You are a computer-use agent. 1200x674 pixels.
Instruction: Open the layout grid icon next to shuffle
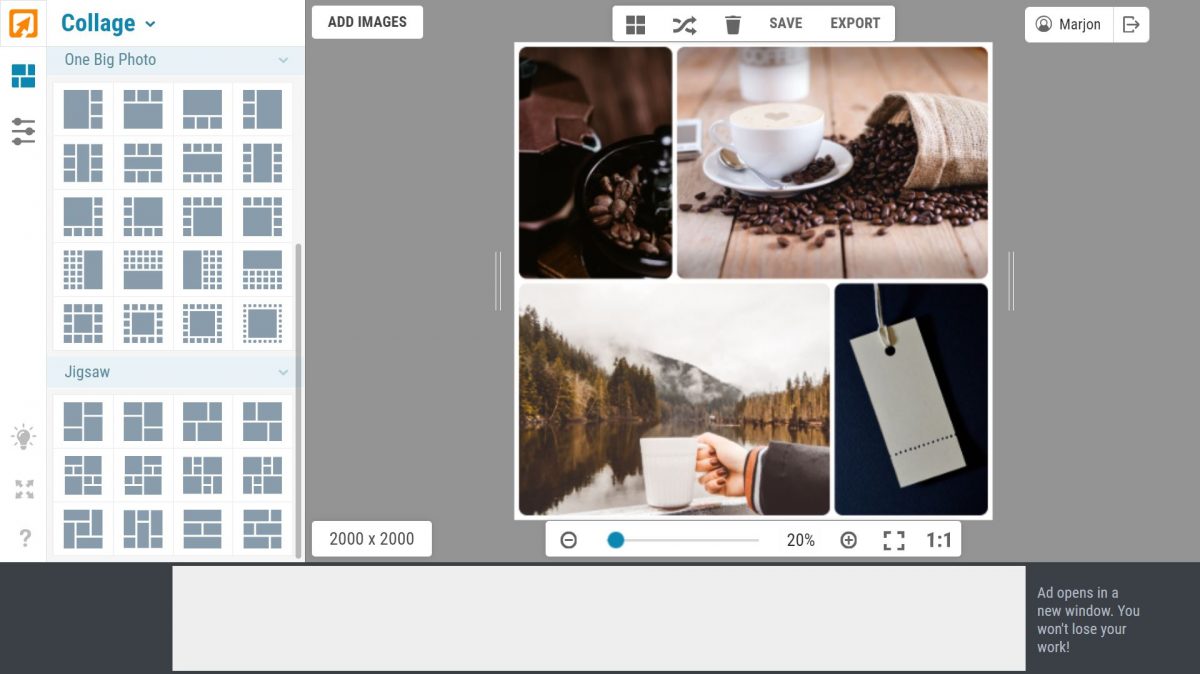635,23
